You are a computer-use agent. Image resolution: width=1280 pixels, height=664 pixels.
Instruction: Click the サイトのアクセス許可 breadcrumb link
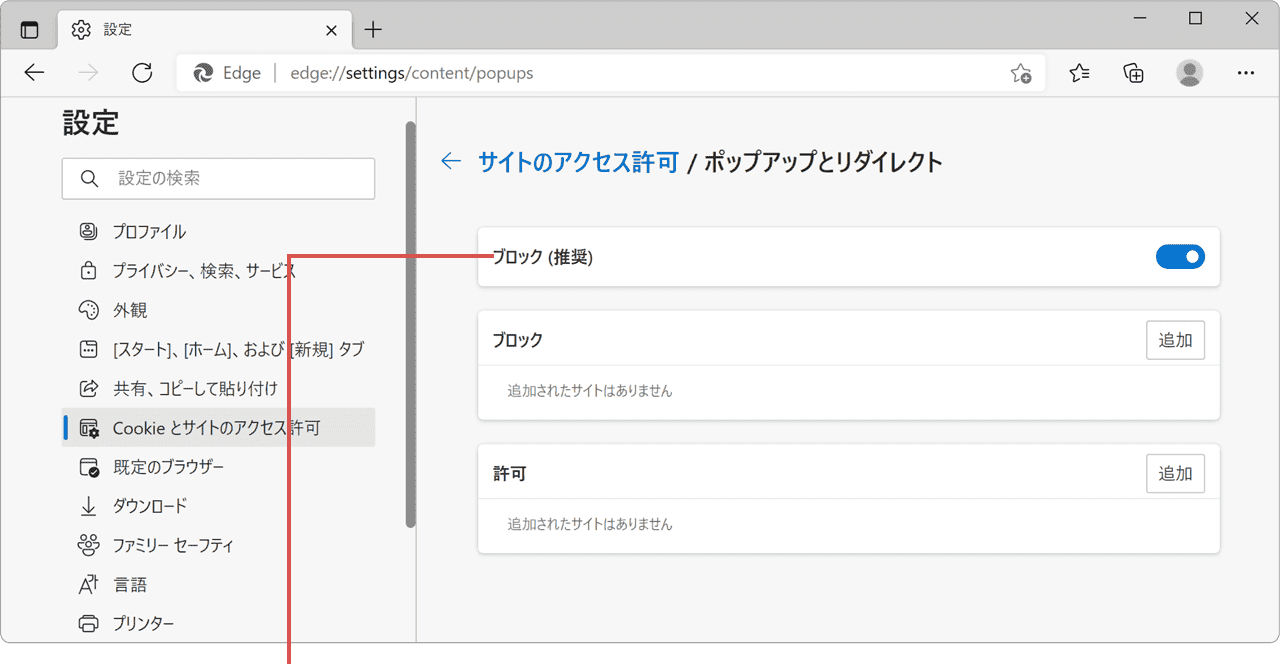coord(578,162)
